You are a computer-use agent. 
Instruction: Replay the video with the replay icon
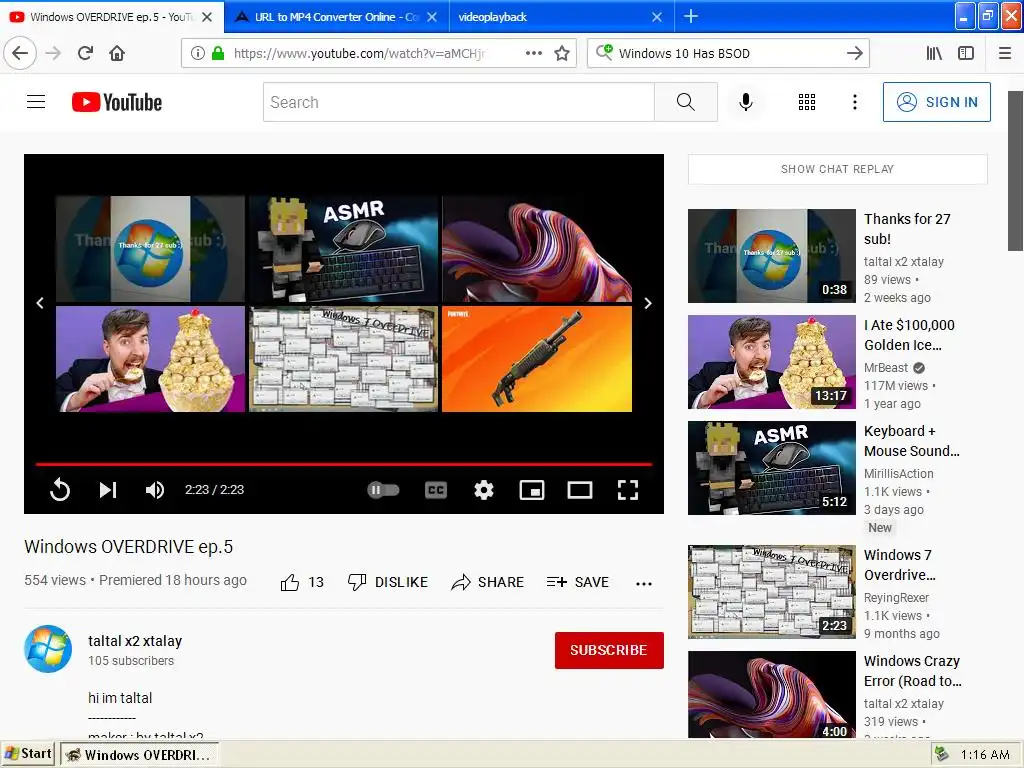tap(60, 489)
